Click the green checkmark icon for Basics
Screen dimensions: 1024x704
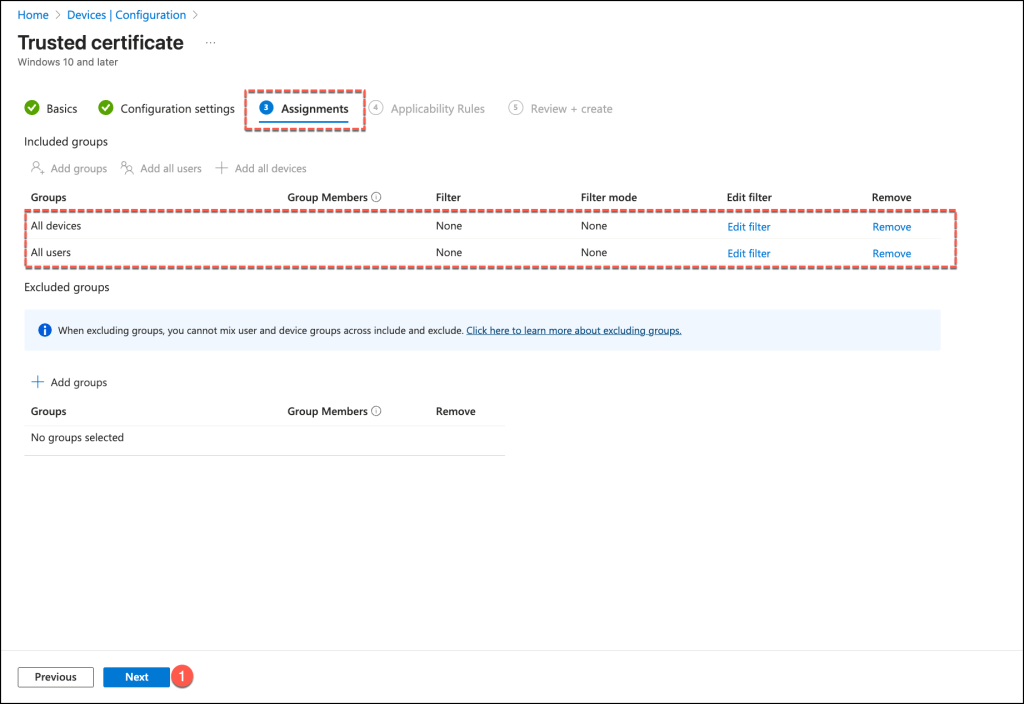[32, 108]
